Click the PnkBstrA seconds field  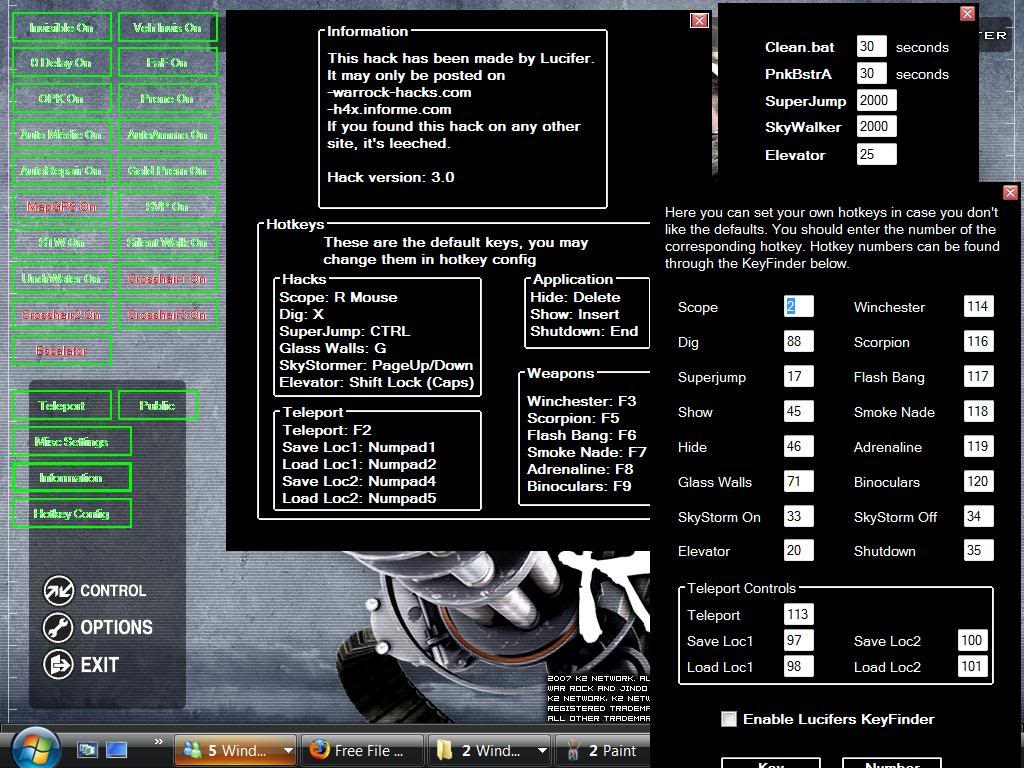coord(871,73)
